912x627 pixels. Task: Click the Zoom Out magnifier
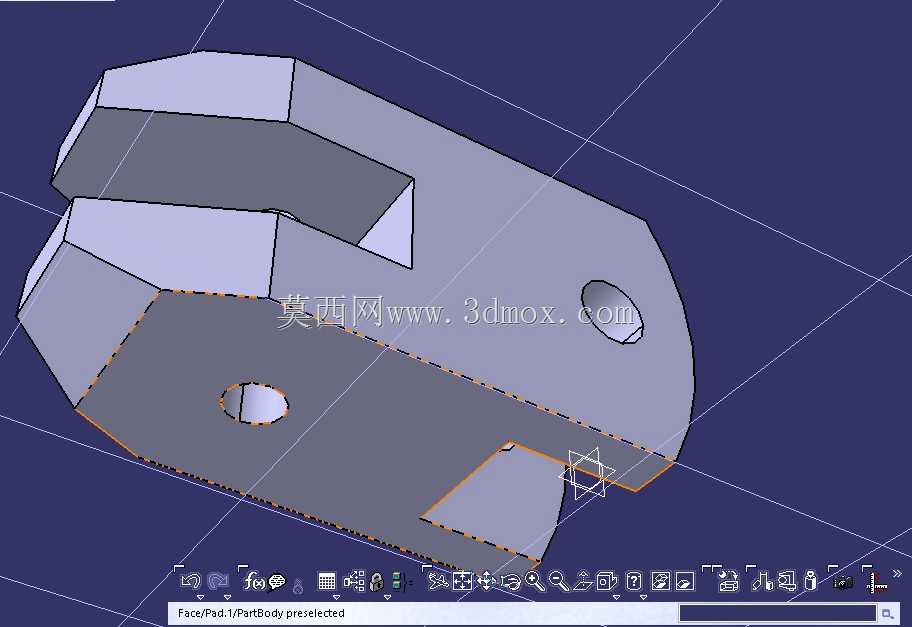tap(558, 581)
